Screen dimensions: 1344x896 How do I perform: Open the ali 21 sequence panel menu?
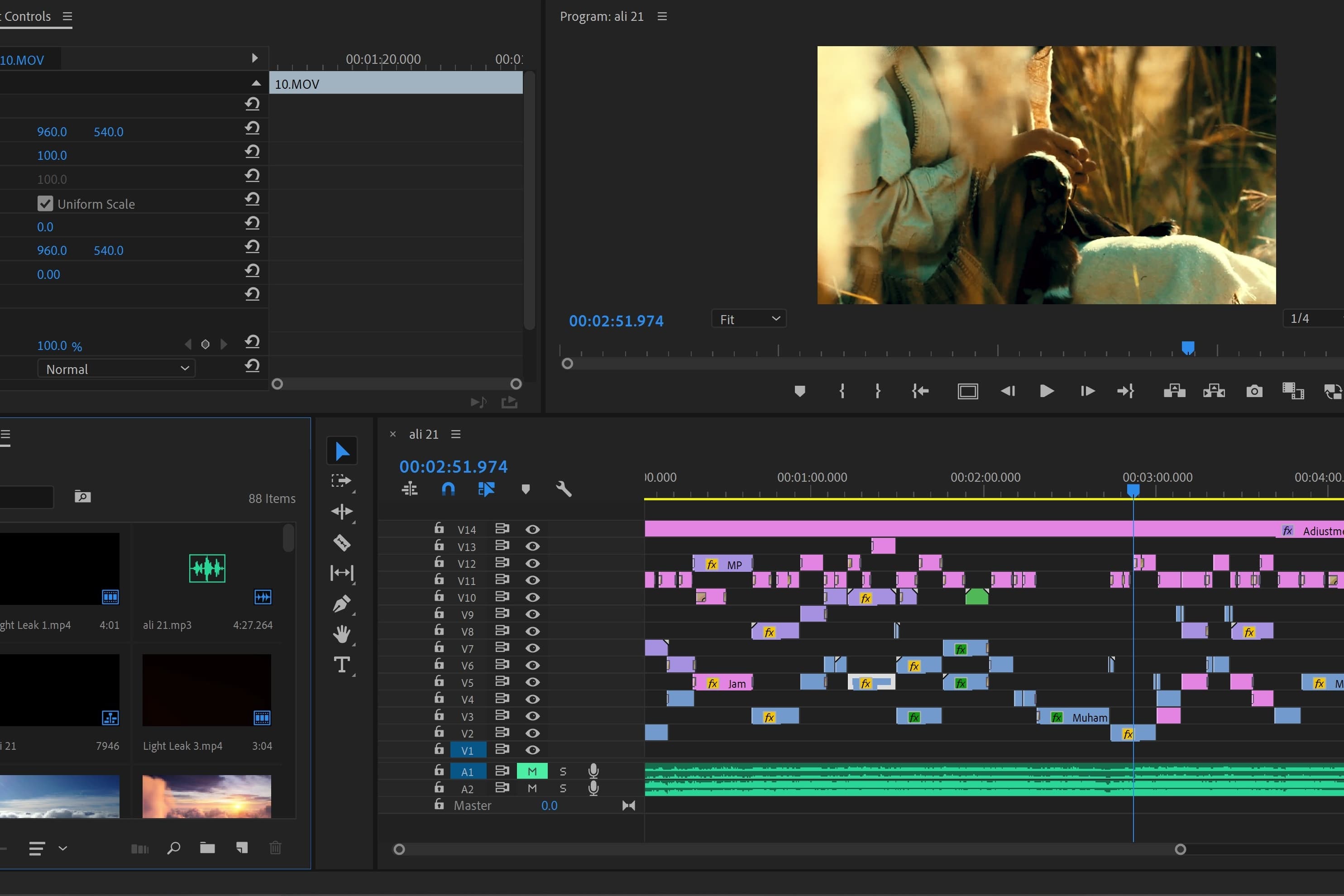456,434
